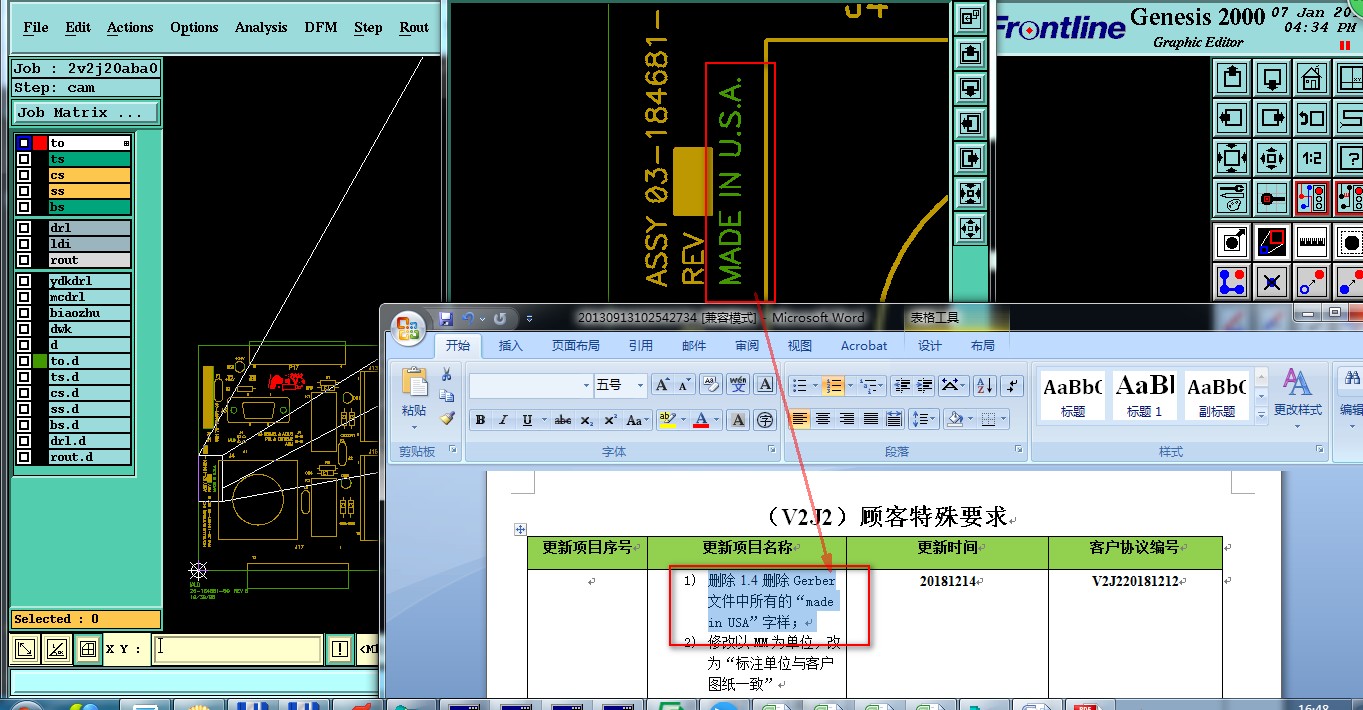1363x710 pixels.
Task: Click the X Y coordinate input field
Action: tap(237, 649)
